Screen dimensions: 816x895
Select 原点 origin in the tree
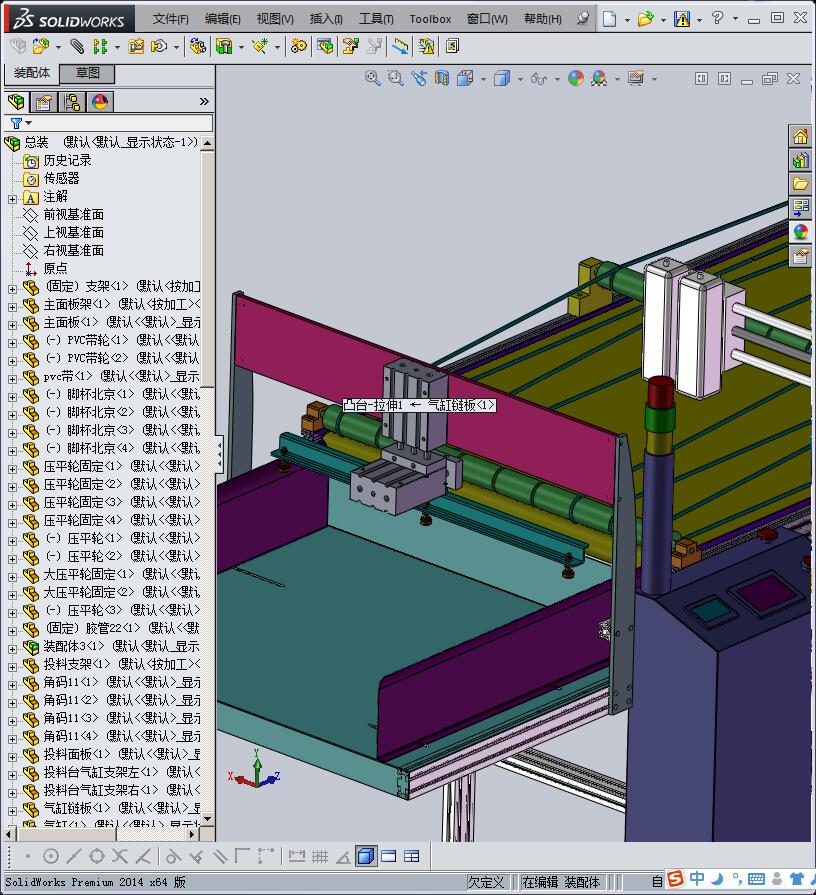[x=55, y=268]
